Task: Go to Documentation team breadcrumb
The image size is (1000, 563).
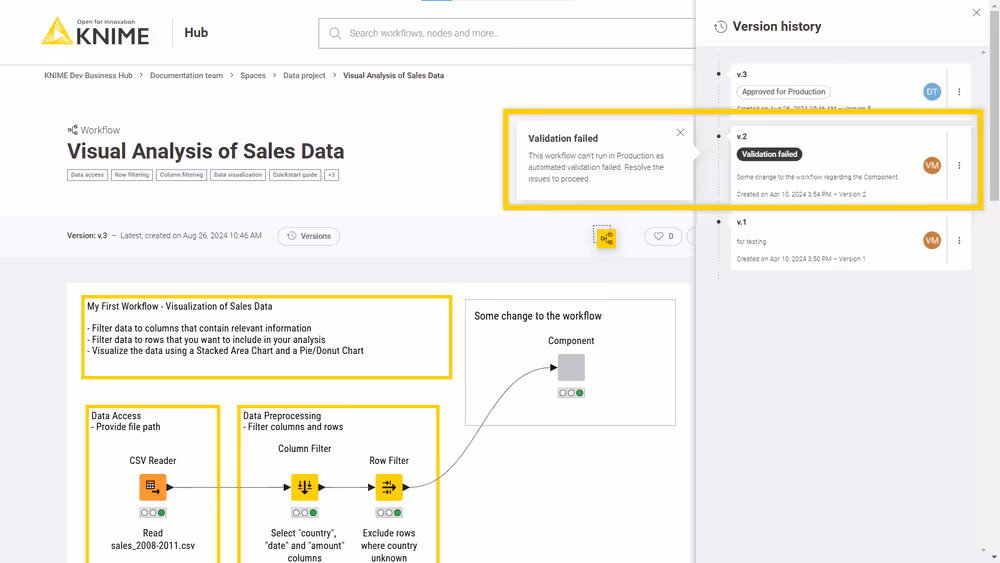Action: (186, 76)
